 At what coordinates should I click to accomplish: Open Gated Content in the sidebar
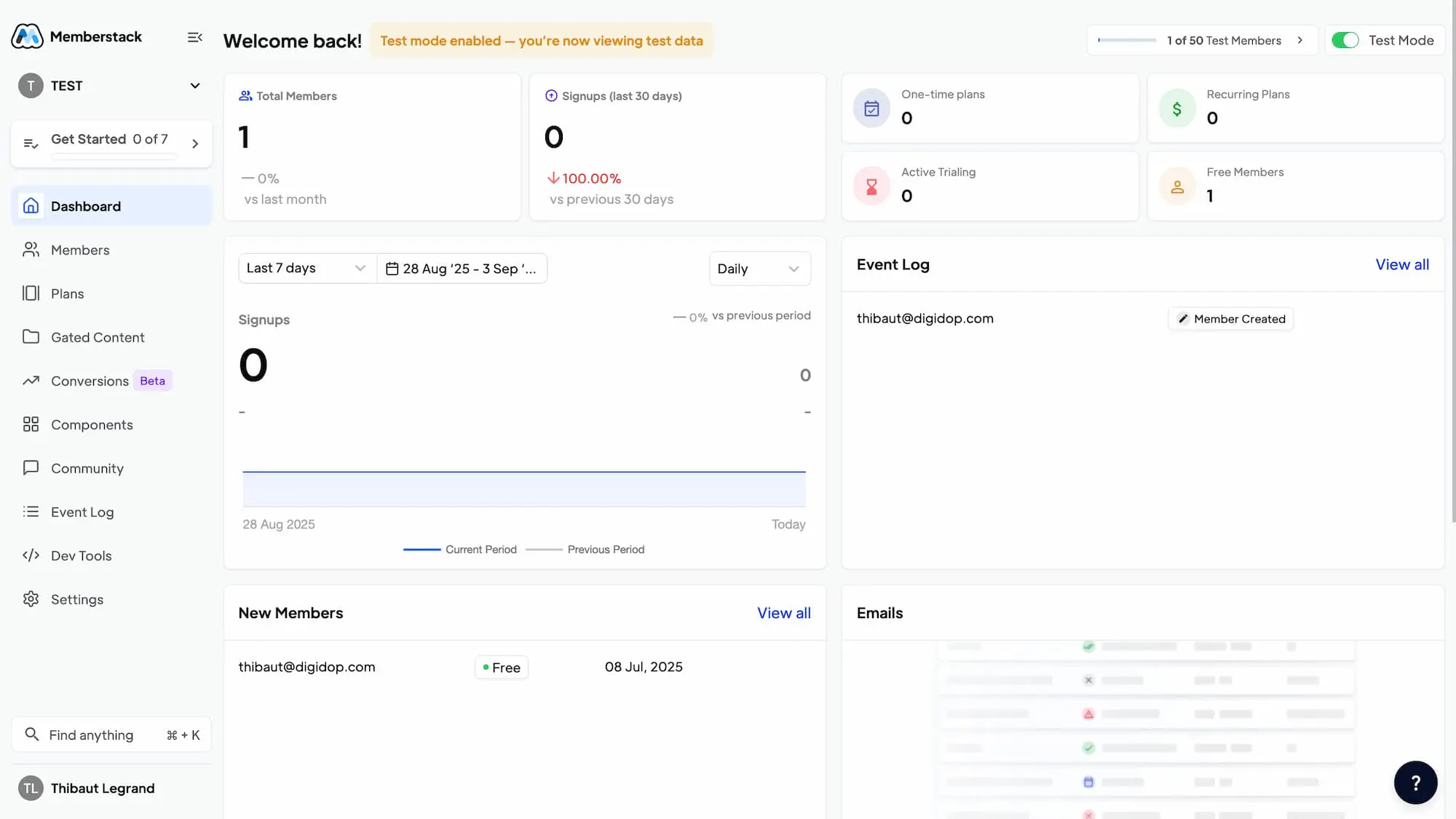pos(98,337)
